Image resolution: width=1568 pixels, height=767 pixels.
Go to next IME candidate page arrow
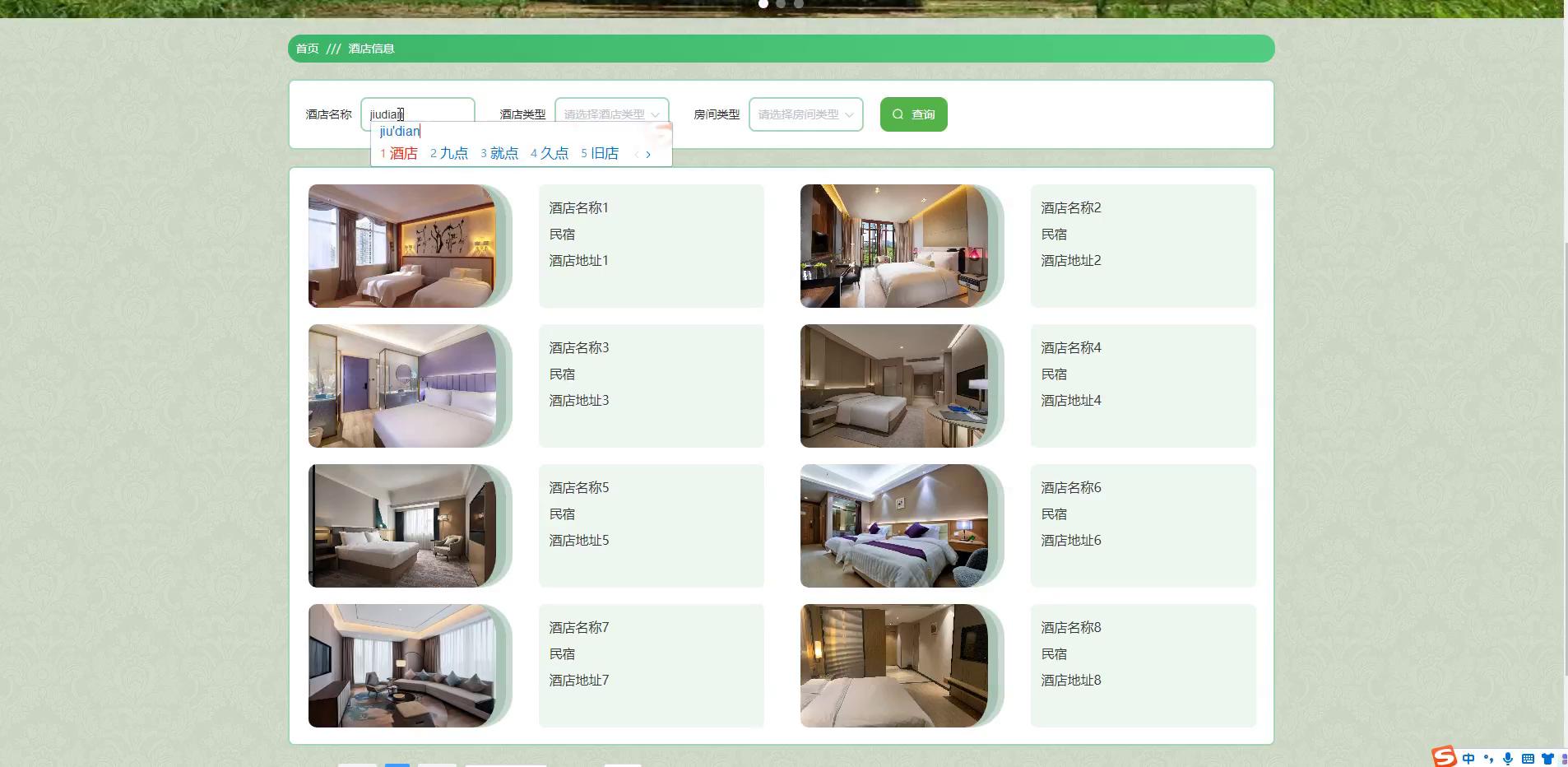coord(648,154)
